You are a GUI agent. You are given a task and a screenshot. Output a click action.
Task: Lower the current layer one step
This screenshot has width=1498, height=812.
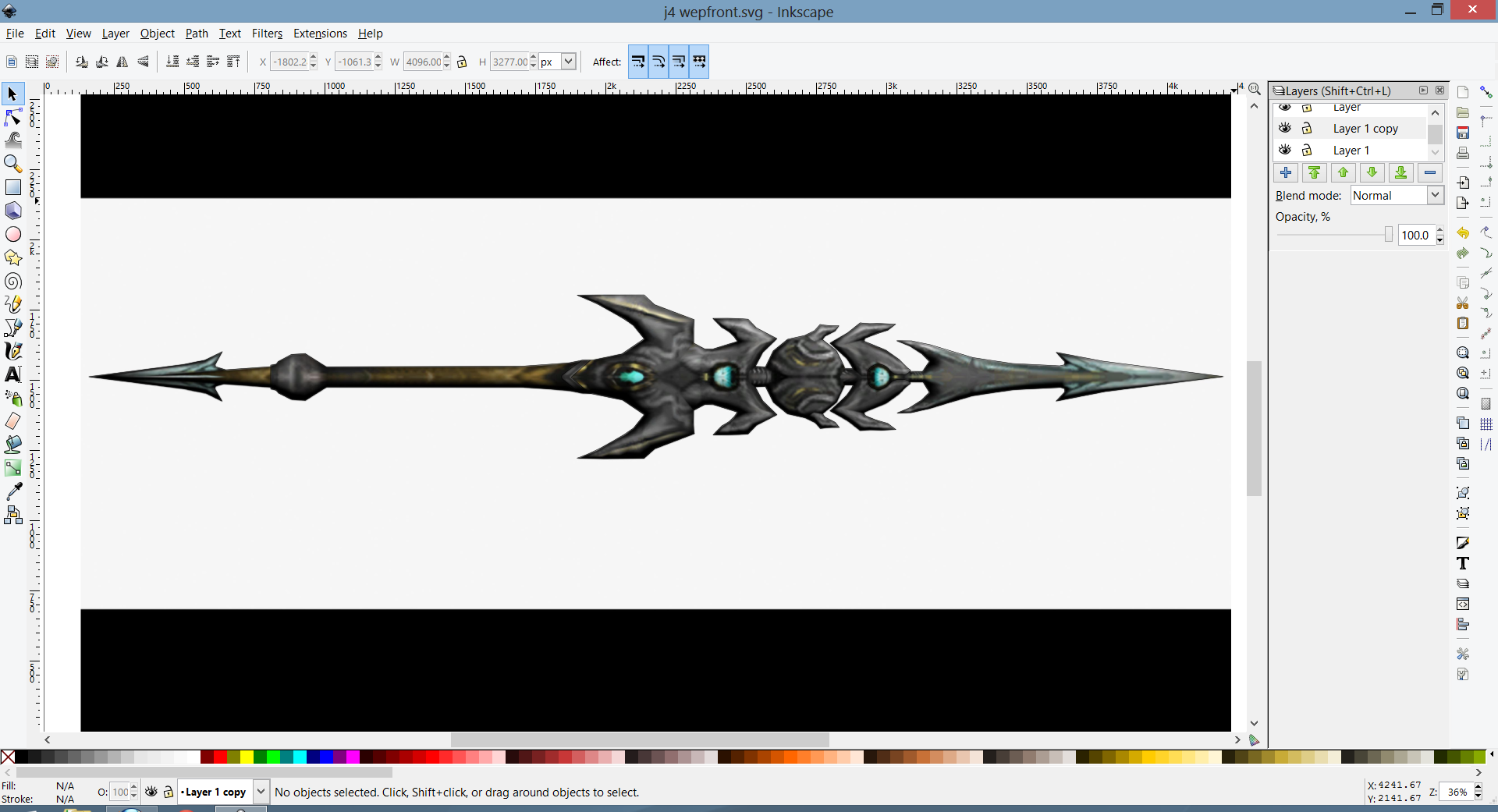(x=1372, y=172)
